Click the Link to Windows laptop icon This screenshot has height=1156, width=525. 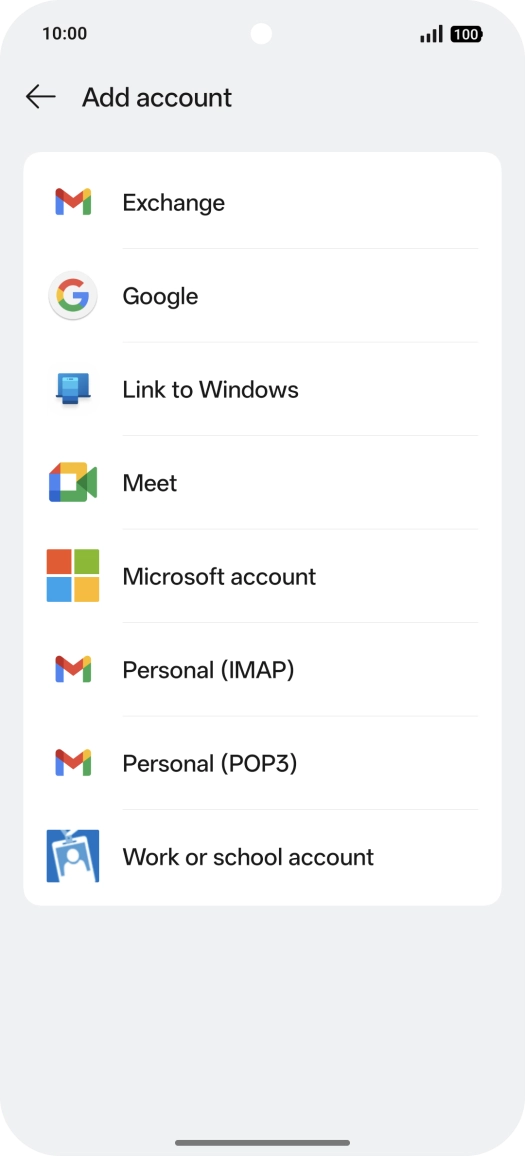pos(73,389)
